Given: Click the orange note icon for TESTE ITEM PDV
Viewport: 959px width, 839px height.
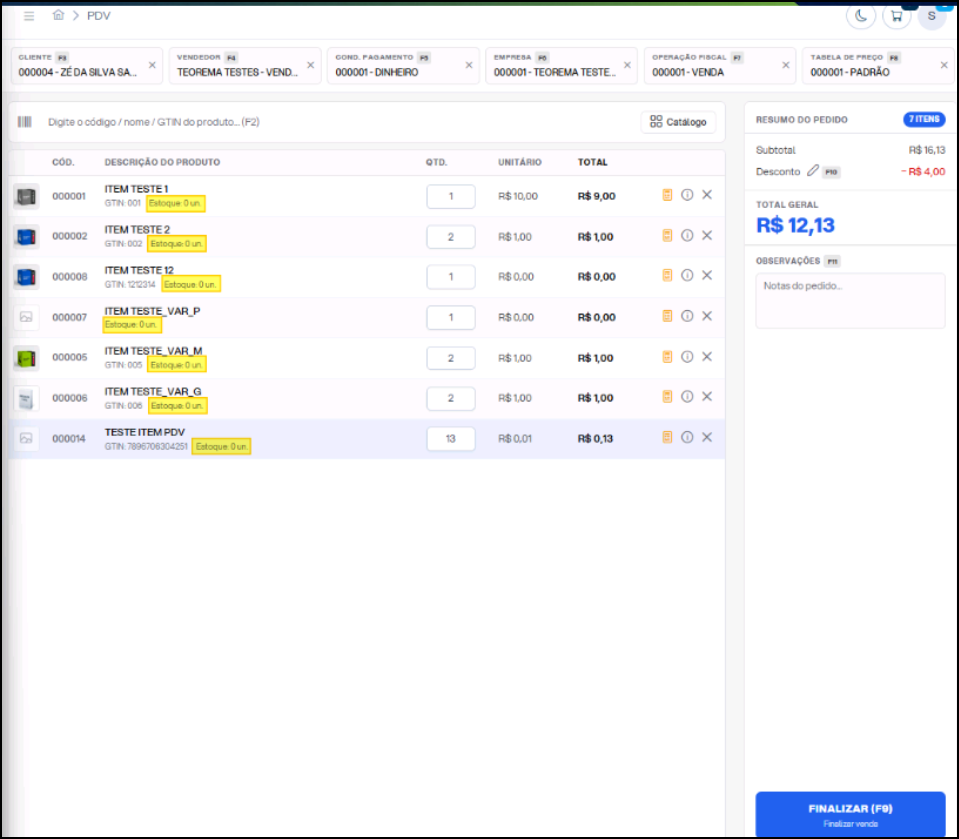Looking at the screenshot, I should (667, 437).
